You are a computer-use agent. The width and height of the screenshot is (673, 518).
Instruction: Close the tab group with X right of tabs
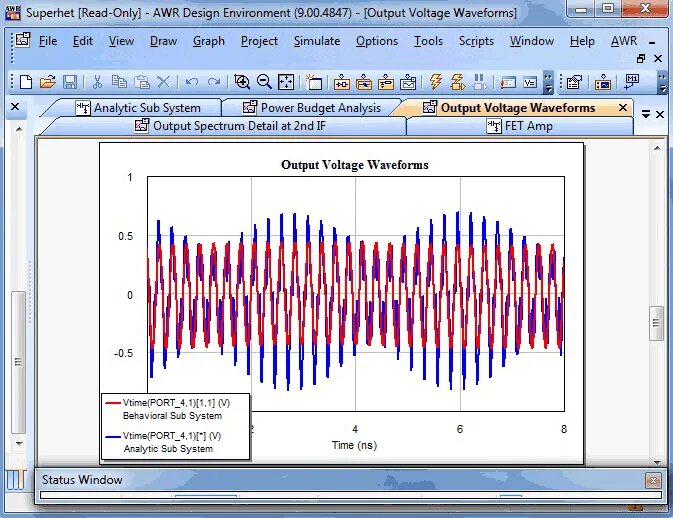click(x=660, y=114)
